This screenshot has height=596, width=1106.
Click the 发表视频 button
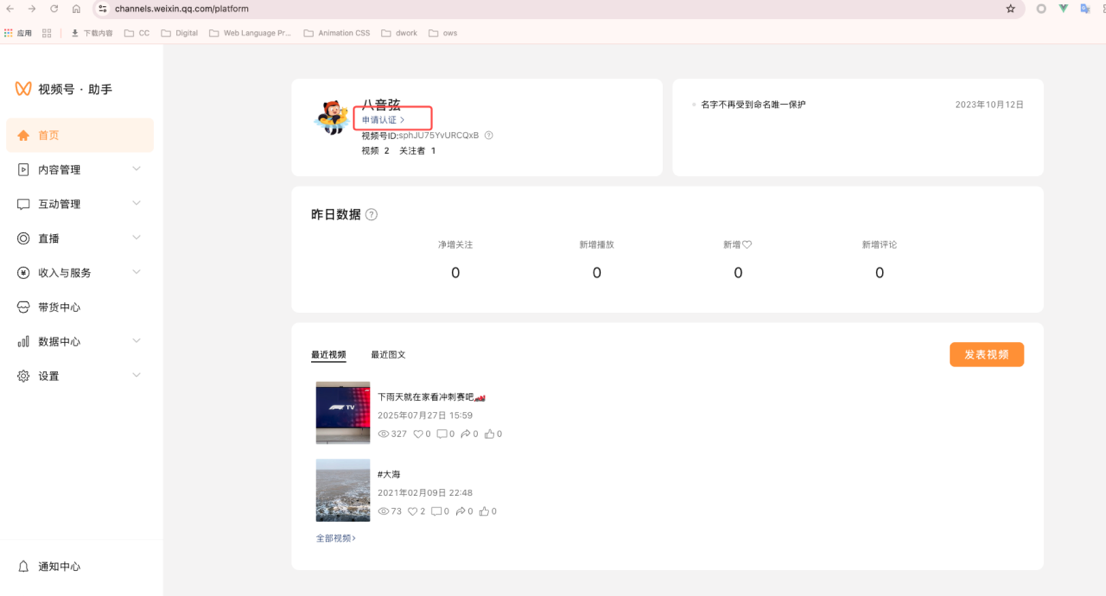tap(986, 355)
